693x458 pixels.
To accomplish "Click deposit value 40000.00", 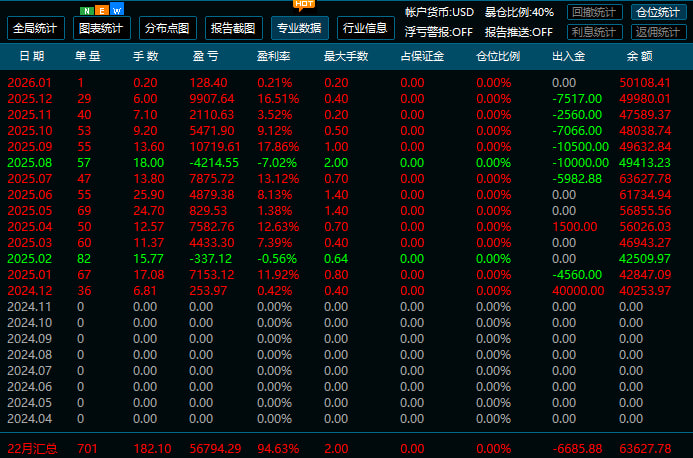I will 578,290.
